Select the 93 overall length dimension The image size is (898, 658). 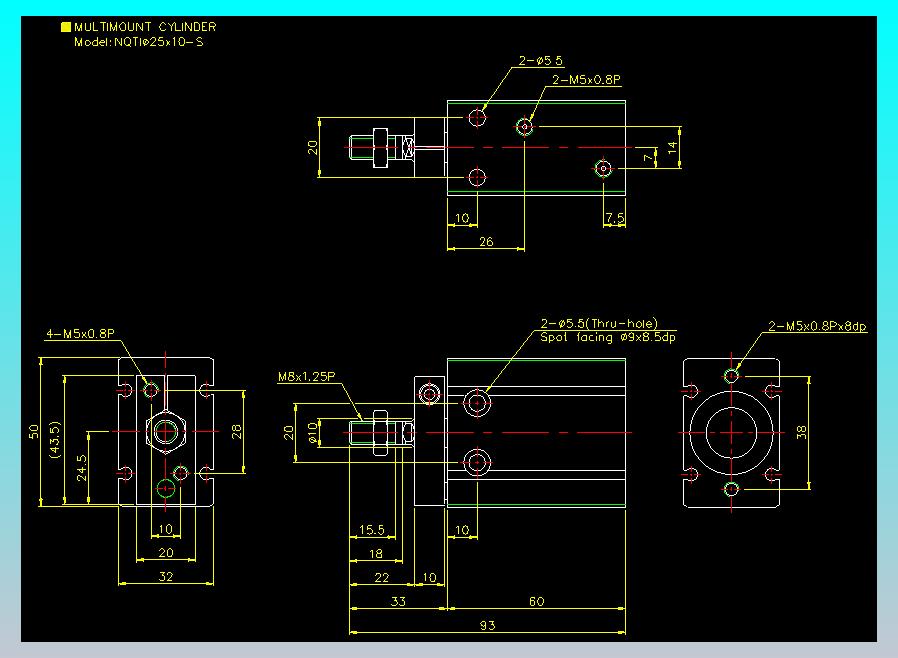coord(487,625)
